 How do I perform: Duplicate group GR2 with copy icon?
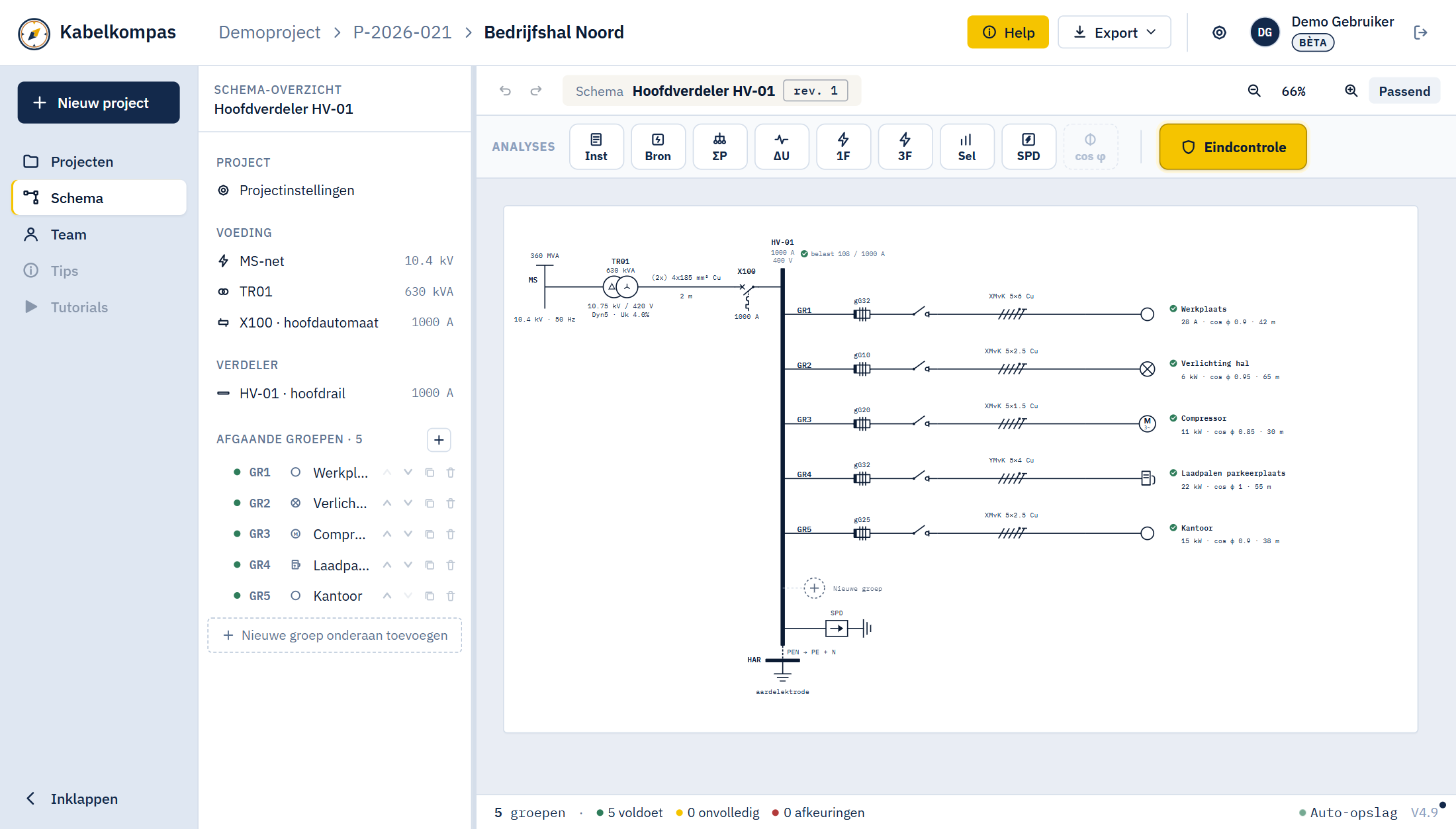430,503
